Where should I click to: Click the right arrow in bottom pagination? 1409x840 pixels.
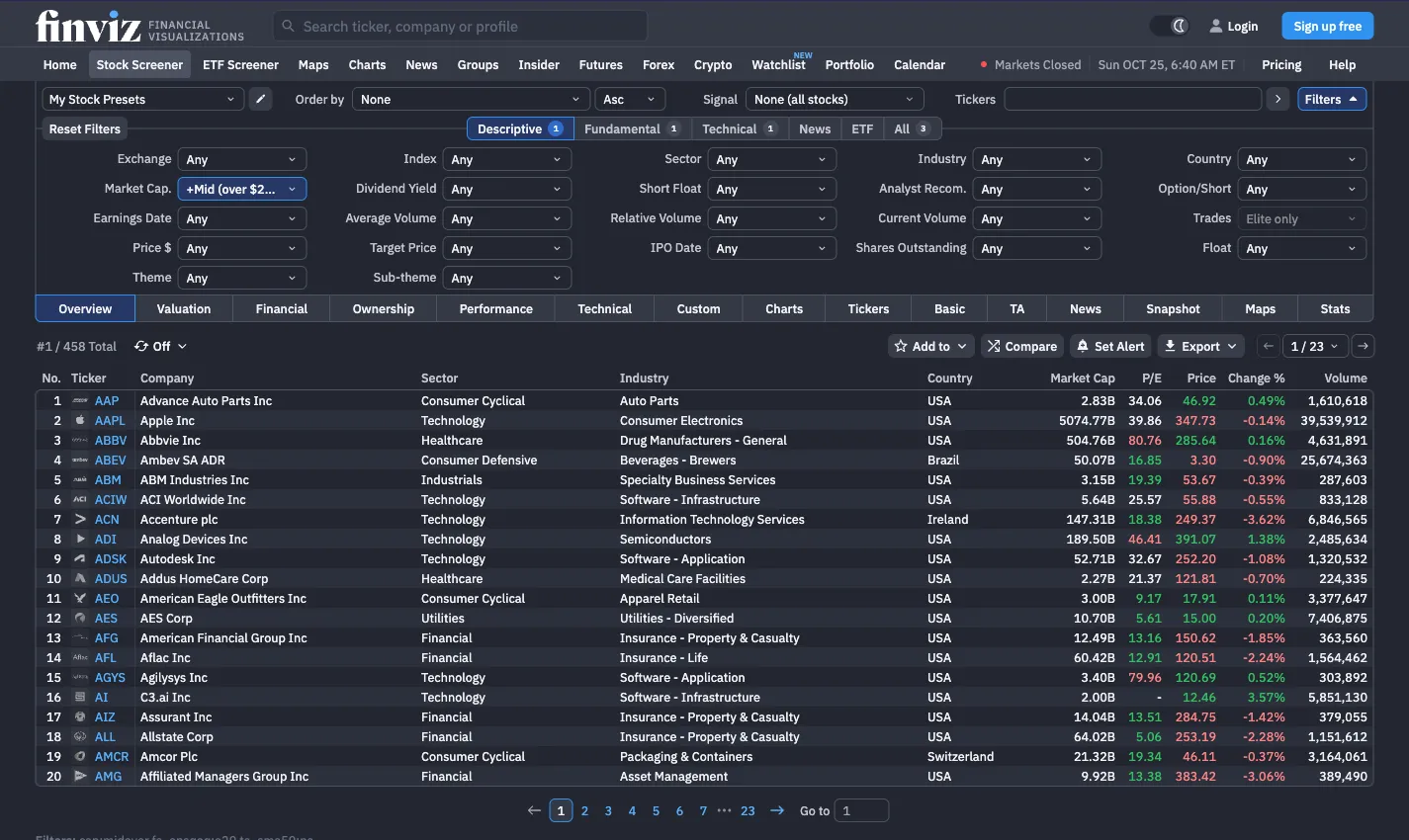pos(777,810)
